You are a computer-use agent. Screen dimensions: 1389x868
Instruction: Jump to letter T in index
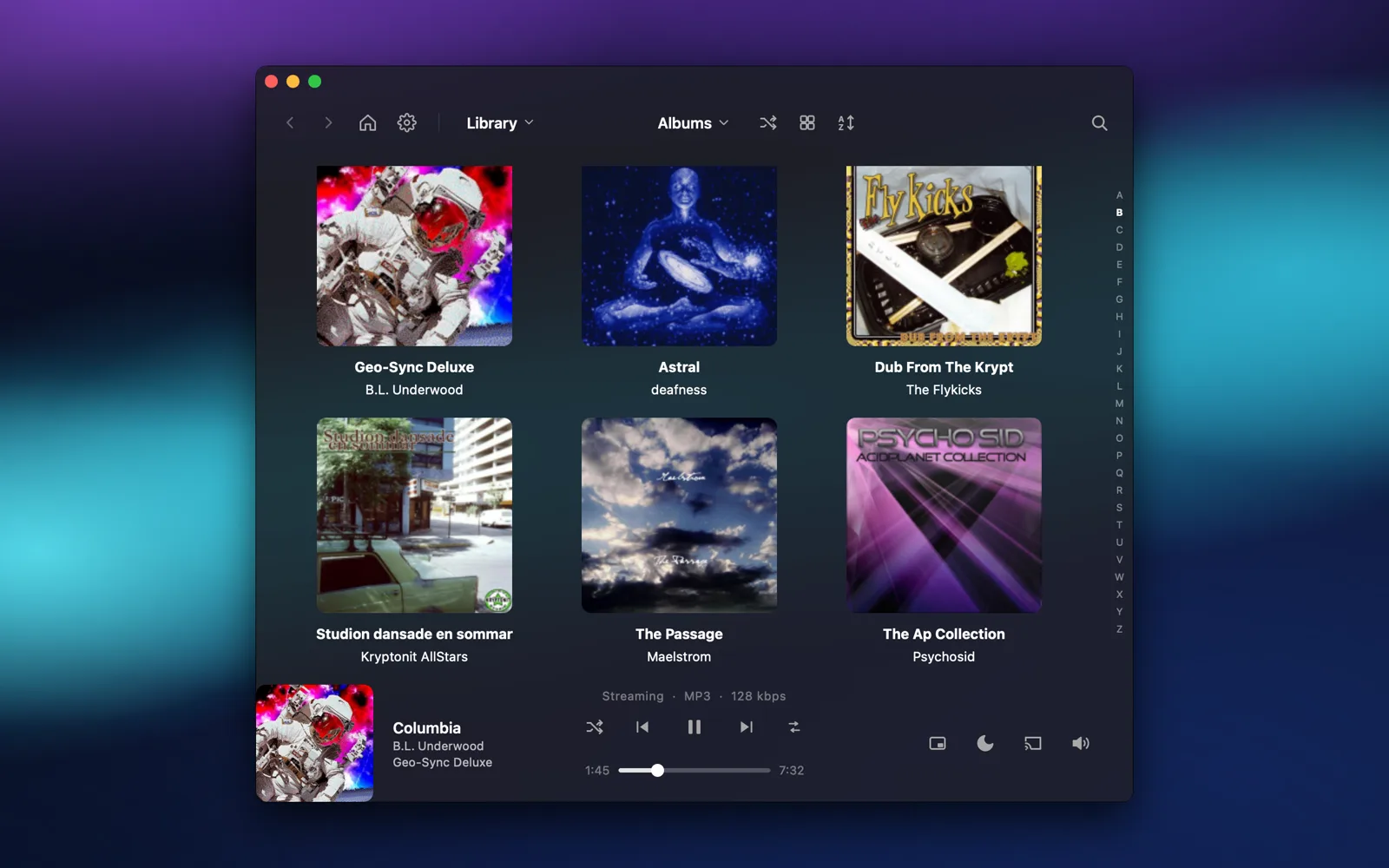pyautogui.click(x=1119, y=525)
